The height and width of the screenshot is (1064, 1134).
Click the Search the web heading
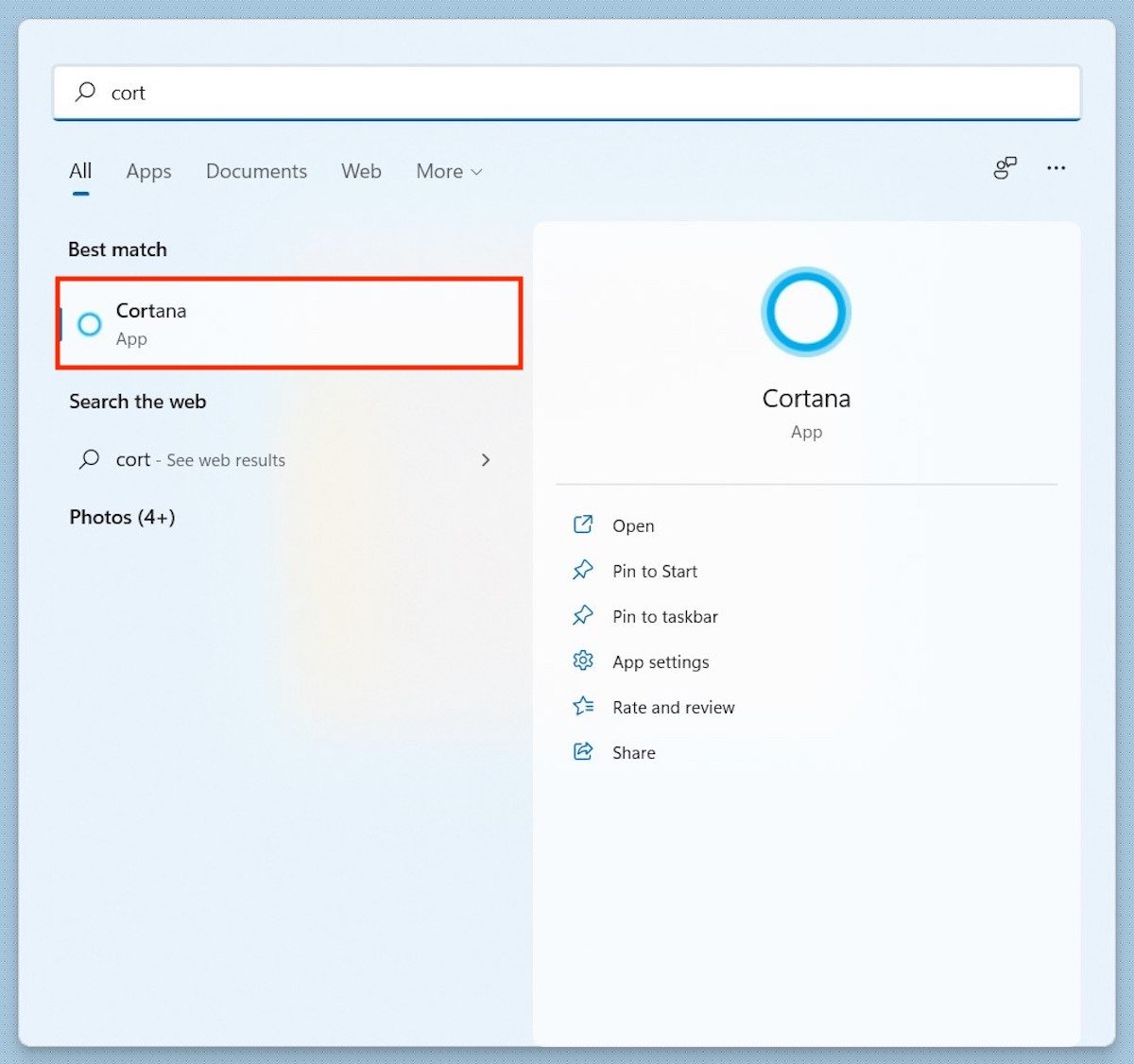[137, 402]
